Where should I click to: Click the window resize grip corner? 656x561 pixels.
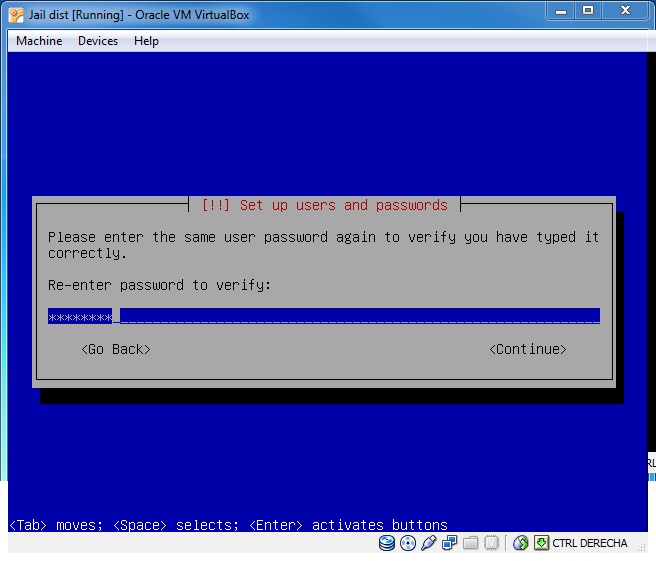pyautogui.click(x=641, y=547)
